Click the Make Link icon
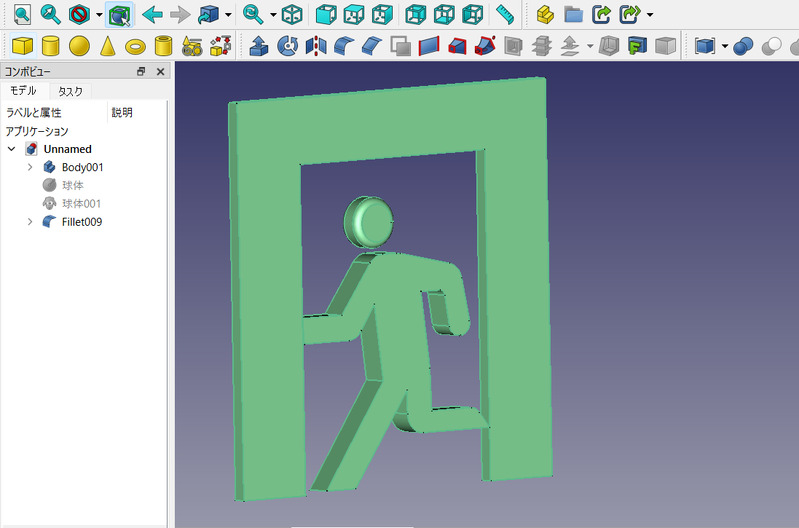Screen dimensions: 799x528 click(x=601, y=14)
